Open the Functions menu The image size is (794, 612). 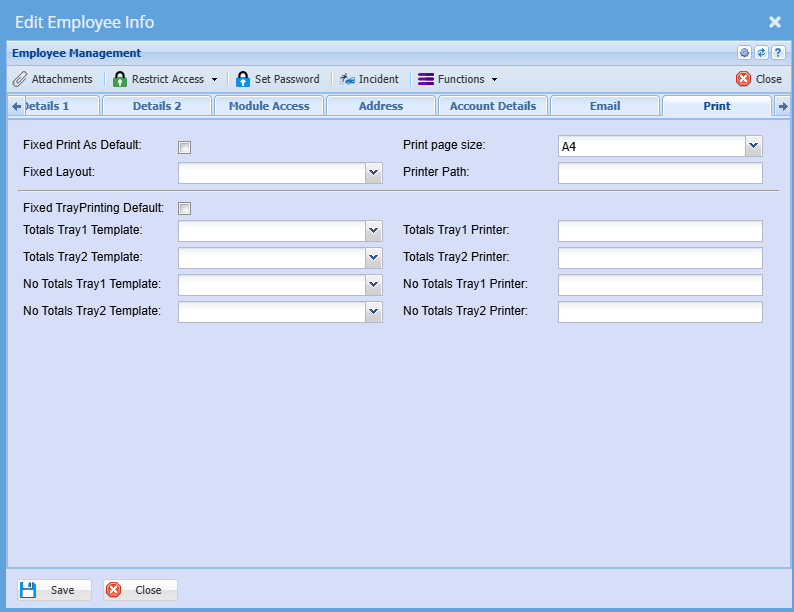click(457, 79)
